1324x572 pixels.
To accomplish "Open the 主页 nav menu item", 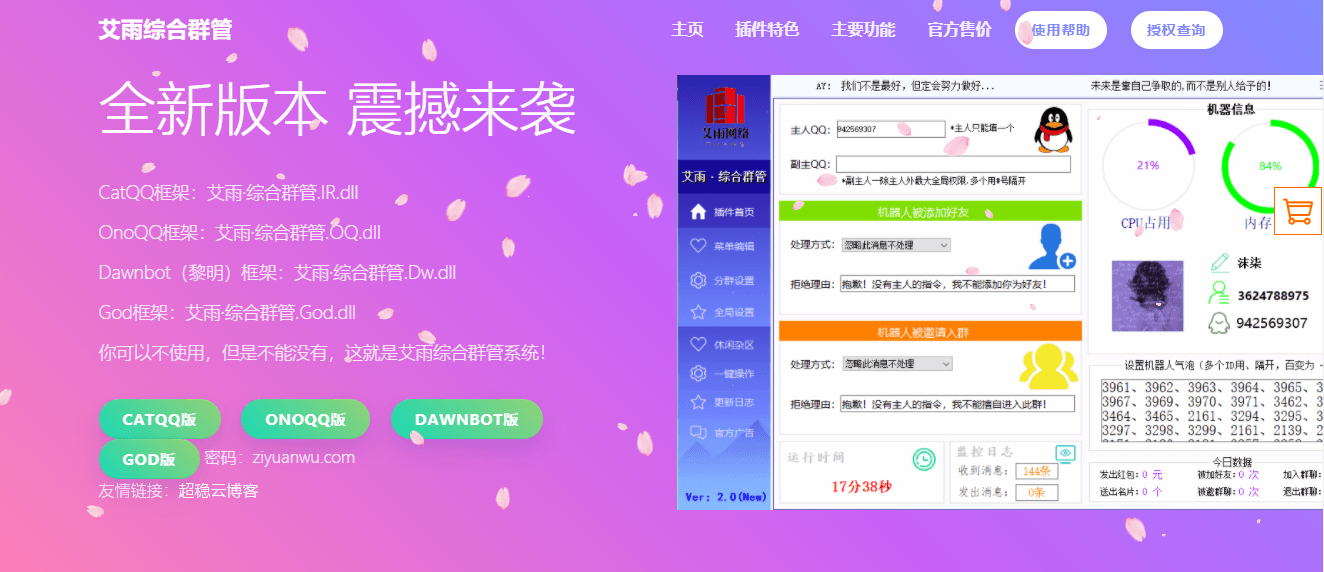I will click(687, 30).
